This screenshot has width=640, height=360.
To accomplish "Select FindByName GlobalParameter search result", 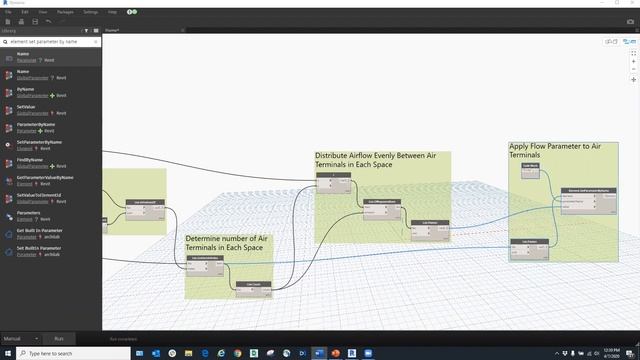I will point(51,163).
